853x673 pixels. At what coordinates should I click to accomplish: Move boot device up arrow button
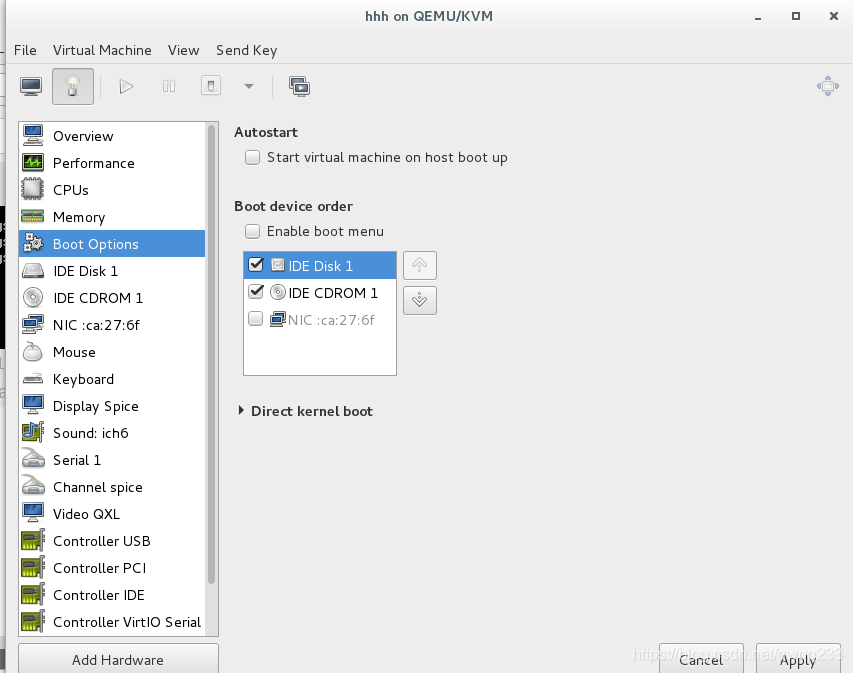419,266
